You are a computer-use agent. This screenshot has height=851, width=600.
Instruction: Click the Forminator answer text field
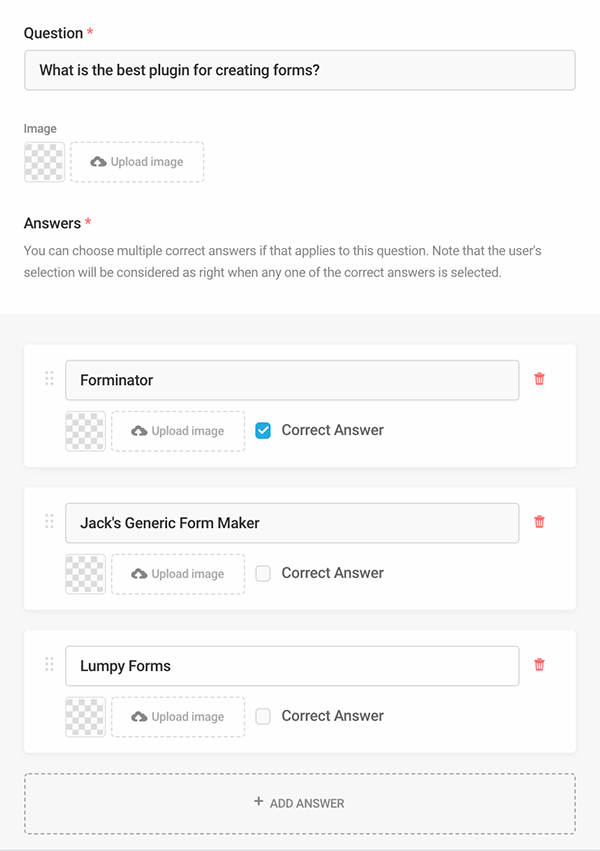click(x=292, y=380)
